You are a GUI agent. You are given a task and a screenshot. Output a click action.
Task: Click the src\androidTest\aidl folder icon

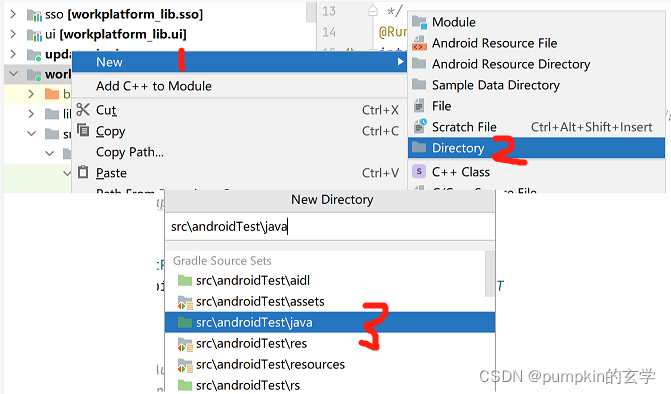click(185, 281)
